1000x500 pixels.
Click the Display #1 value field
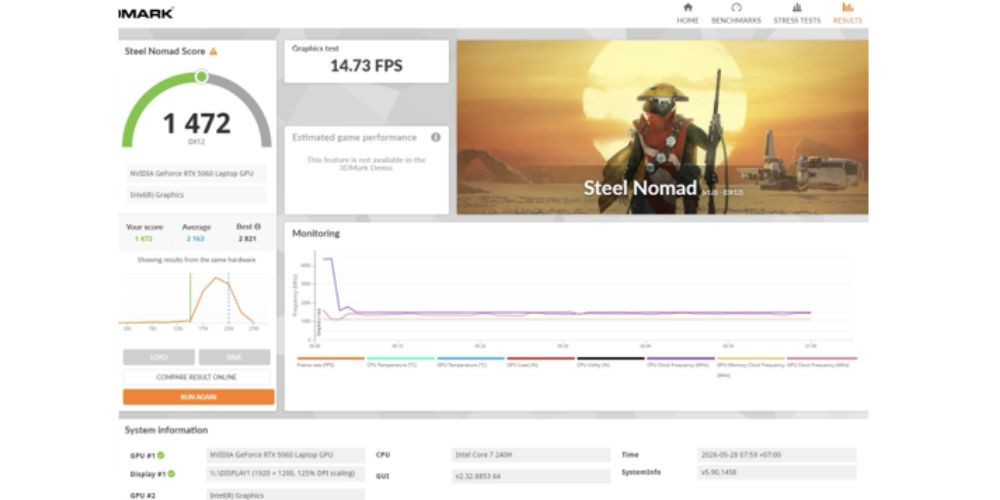[x=286, y=474]
